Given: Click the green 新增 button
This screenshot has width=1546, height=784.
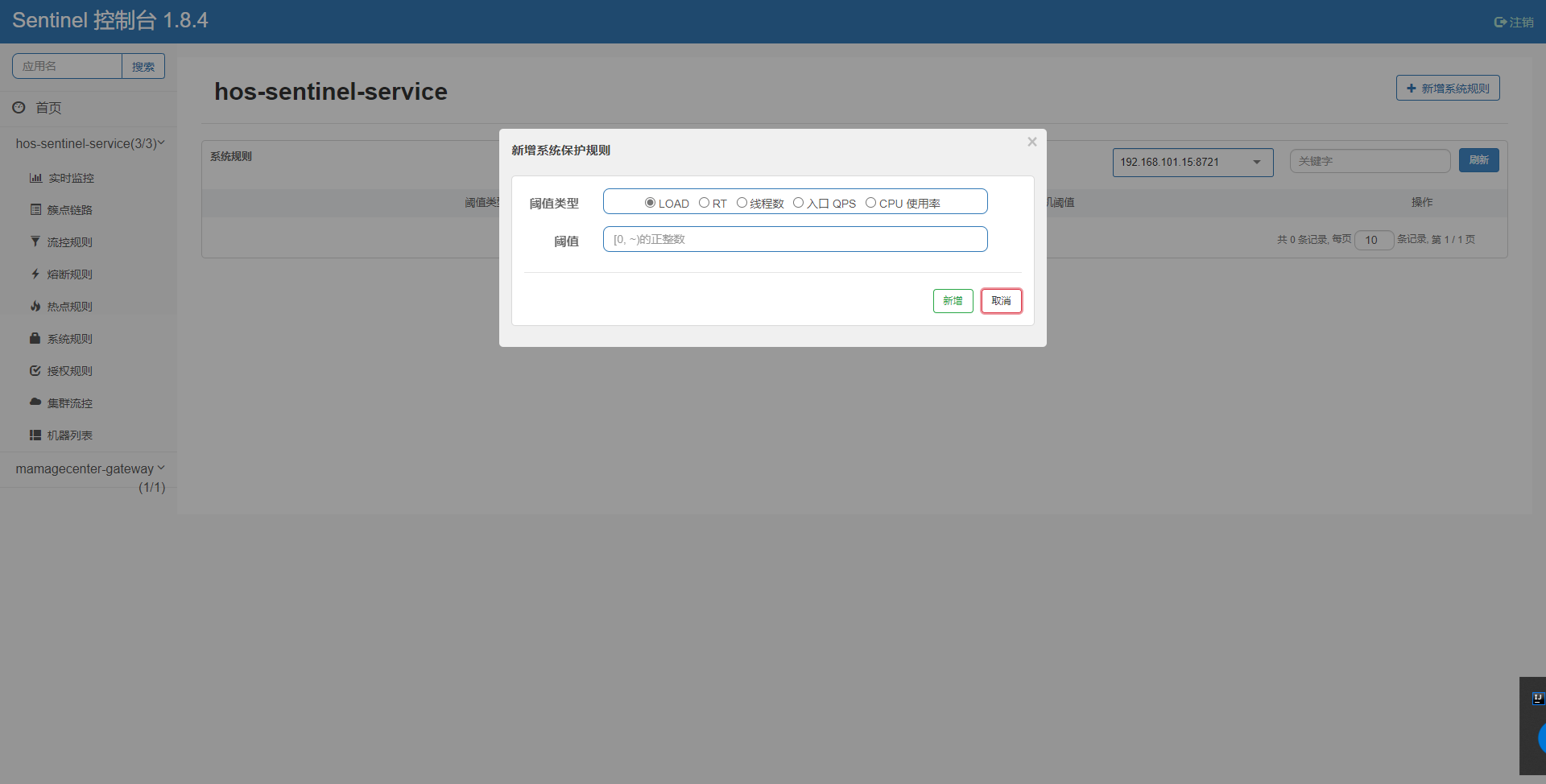Looking at the screenshot, I should 953,301.
